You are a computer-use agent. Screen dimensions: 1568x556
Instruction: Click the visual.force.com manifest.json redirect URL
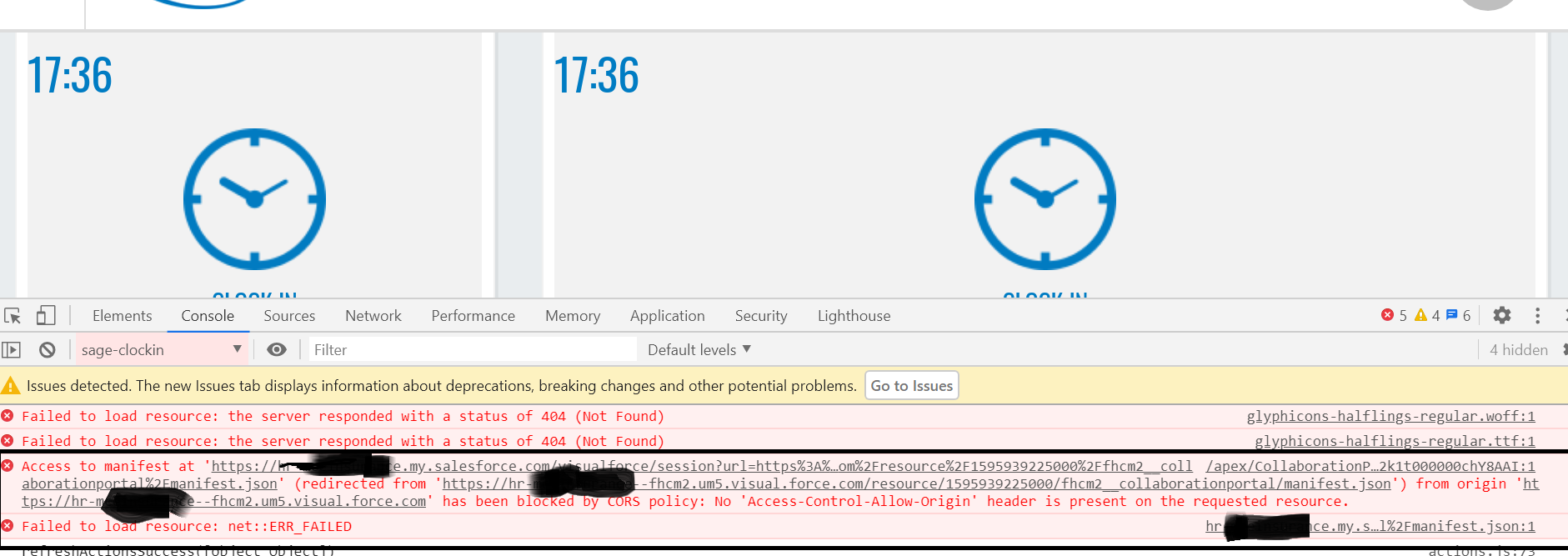click(x=916, y=484)
